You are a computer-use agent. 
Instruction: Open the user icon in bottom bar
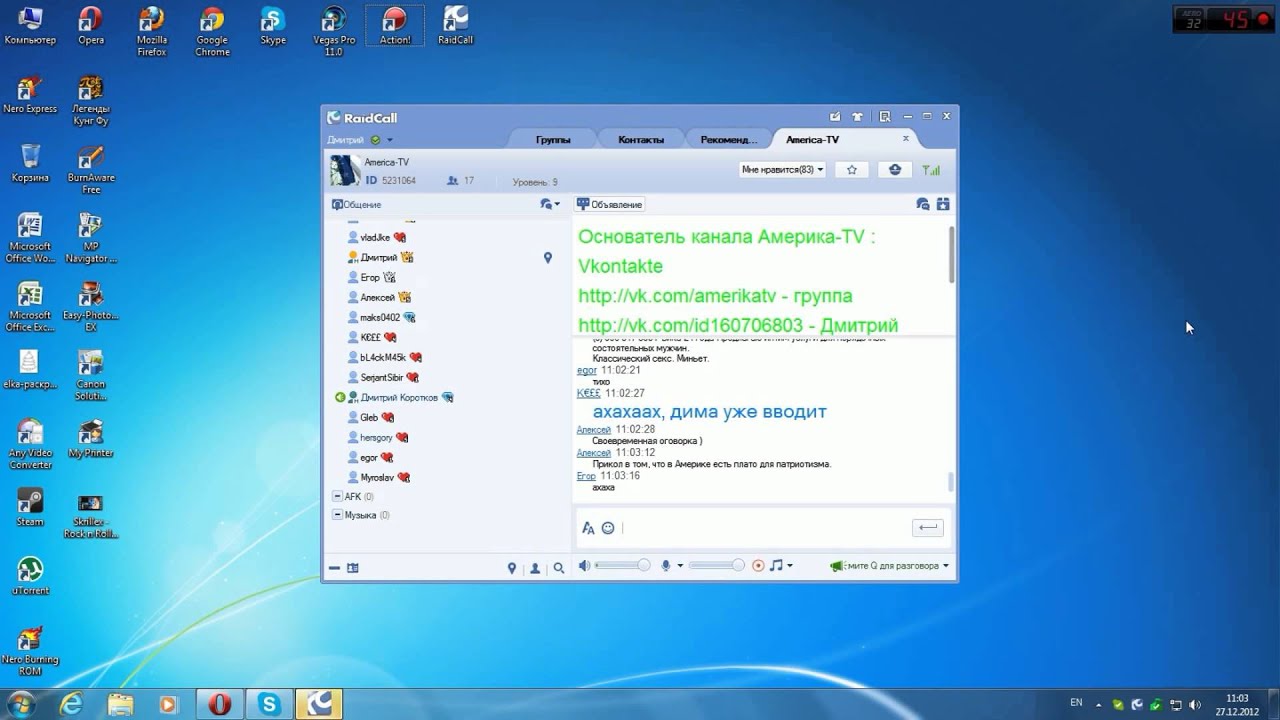pos(535,568)
